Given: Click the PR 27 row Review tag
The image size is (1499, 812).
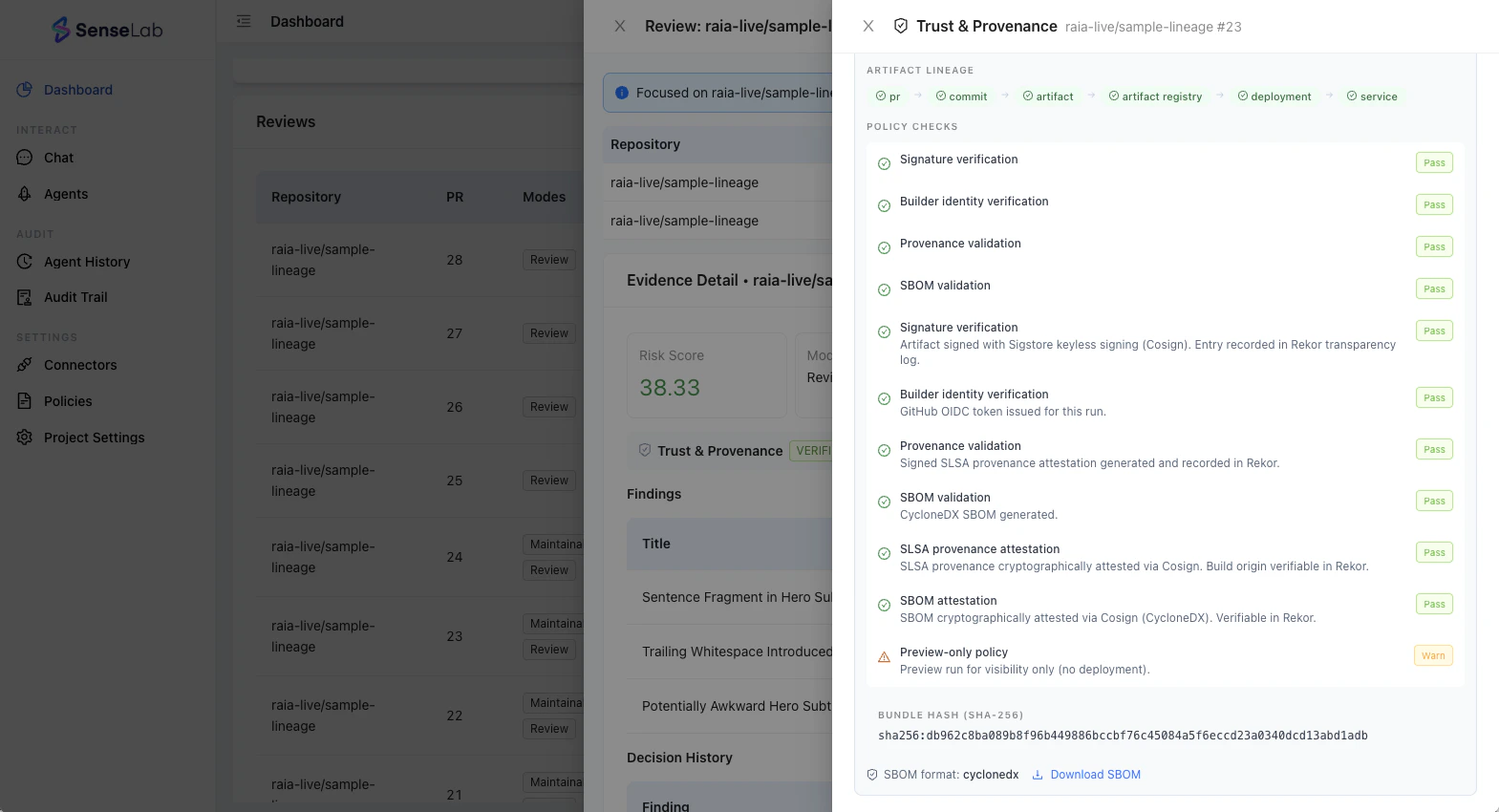Looking at the screenshot, I should (549, 333).
